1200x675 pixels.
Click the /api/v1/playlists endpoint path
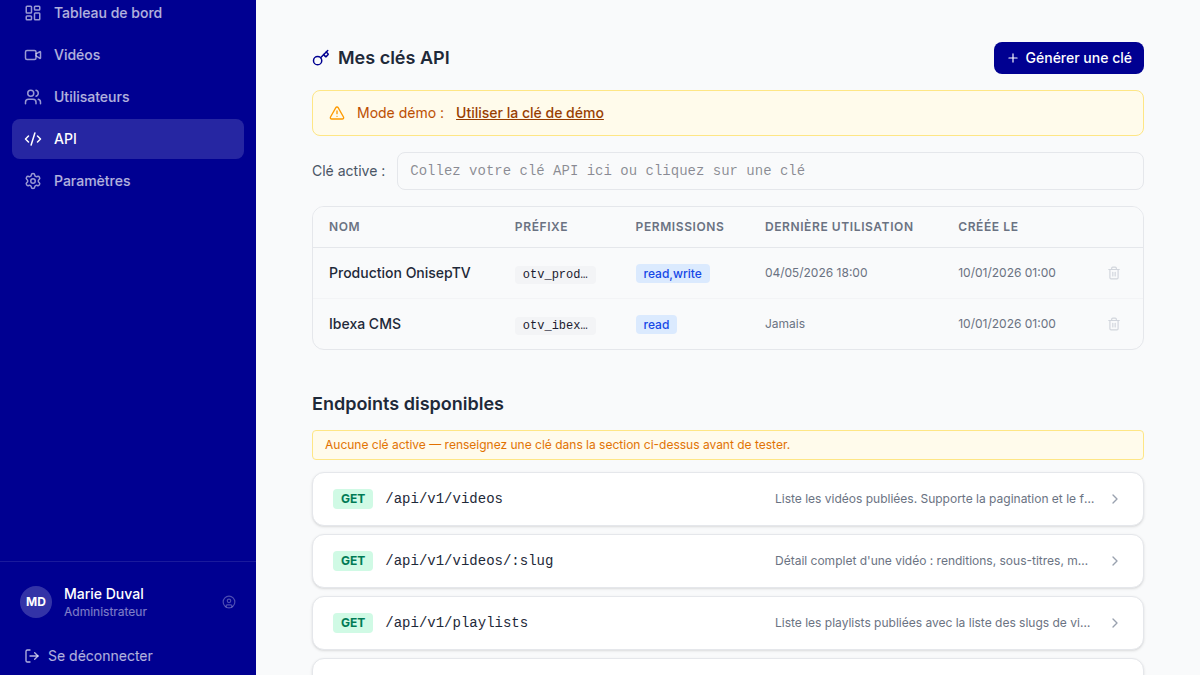457,623
